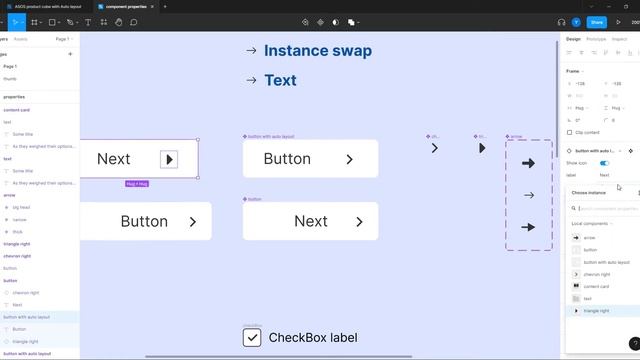
Task: Select the Comment tool
Action: [x=133, y=22]
